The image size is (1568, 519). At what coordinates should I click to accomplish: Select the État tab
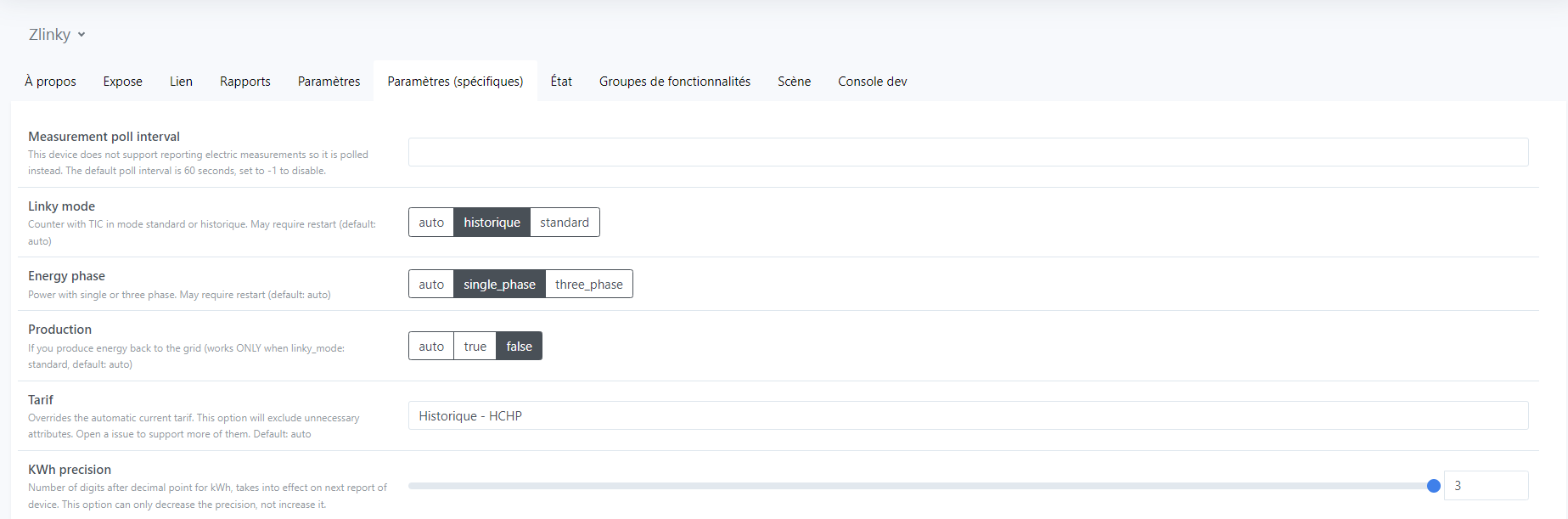tap(560, 82)
